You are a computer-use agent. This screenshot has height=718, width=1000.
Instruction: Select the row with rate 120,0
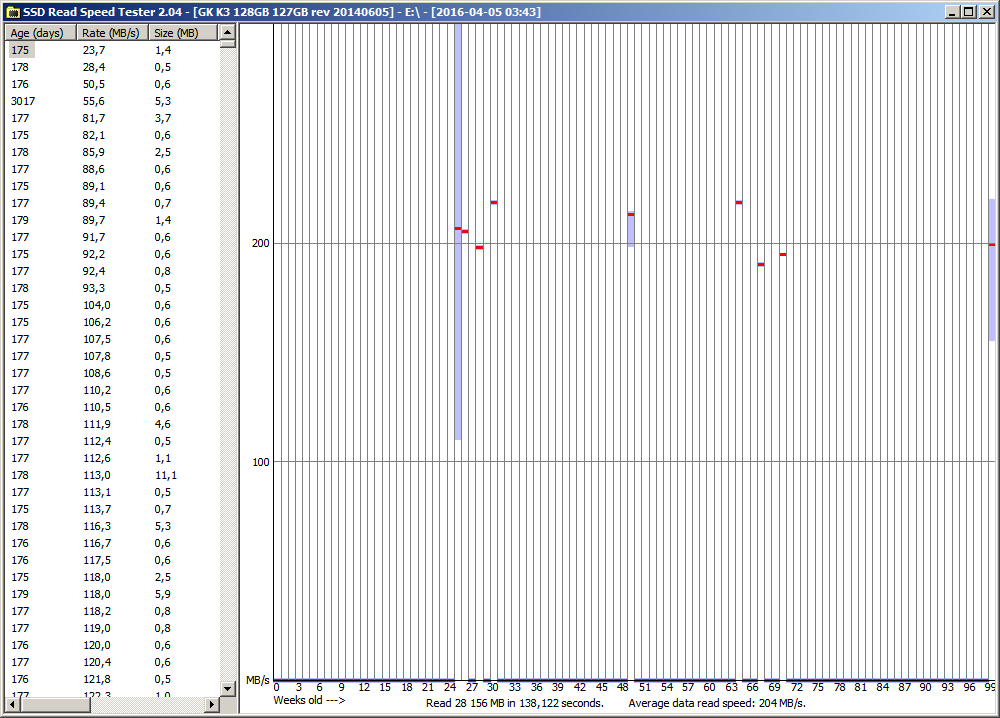tap(112, 645)
